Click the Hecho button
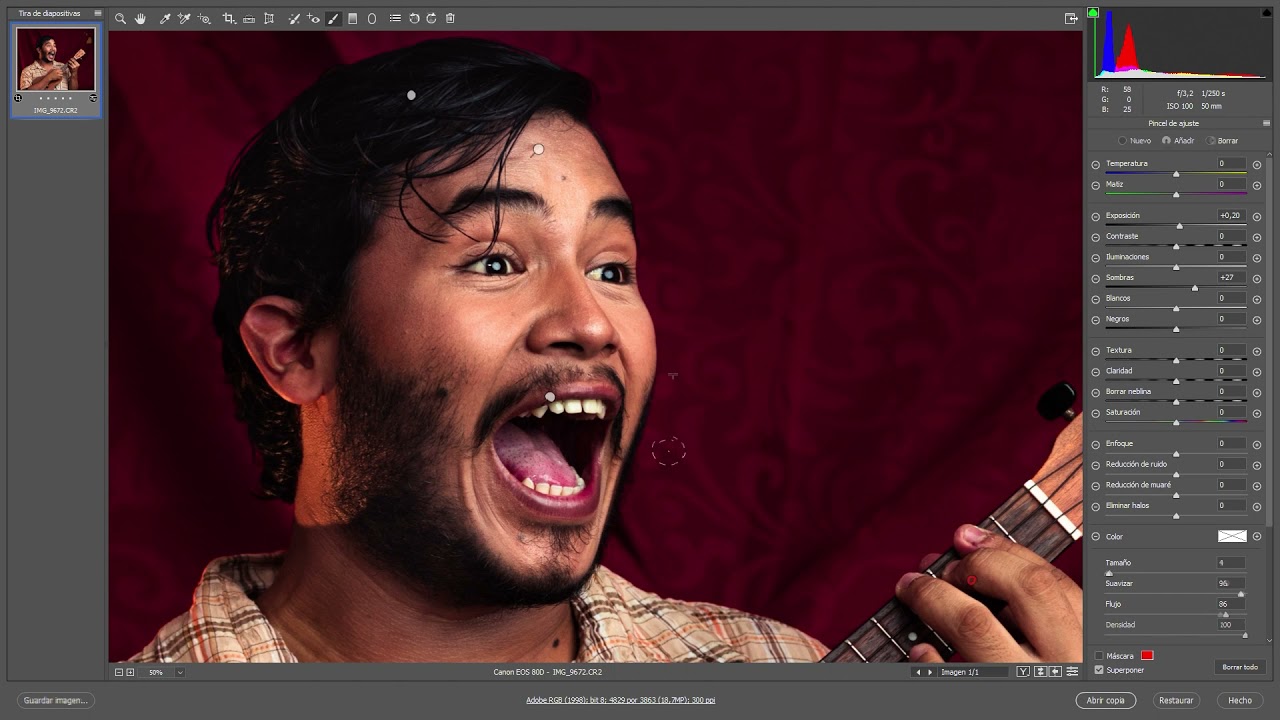 (x=1240, y=700)
